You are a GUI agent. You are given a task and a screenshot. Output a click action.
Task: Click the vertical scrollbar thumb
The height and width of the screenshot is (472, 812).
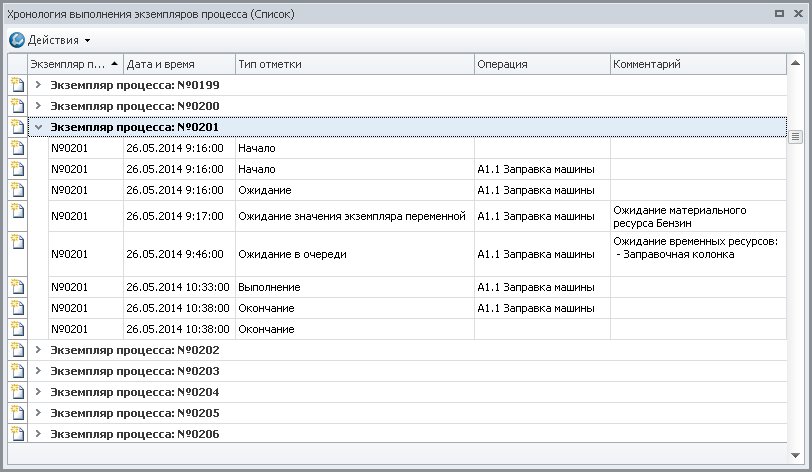(795, 137)
